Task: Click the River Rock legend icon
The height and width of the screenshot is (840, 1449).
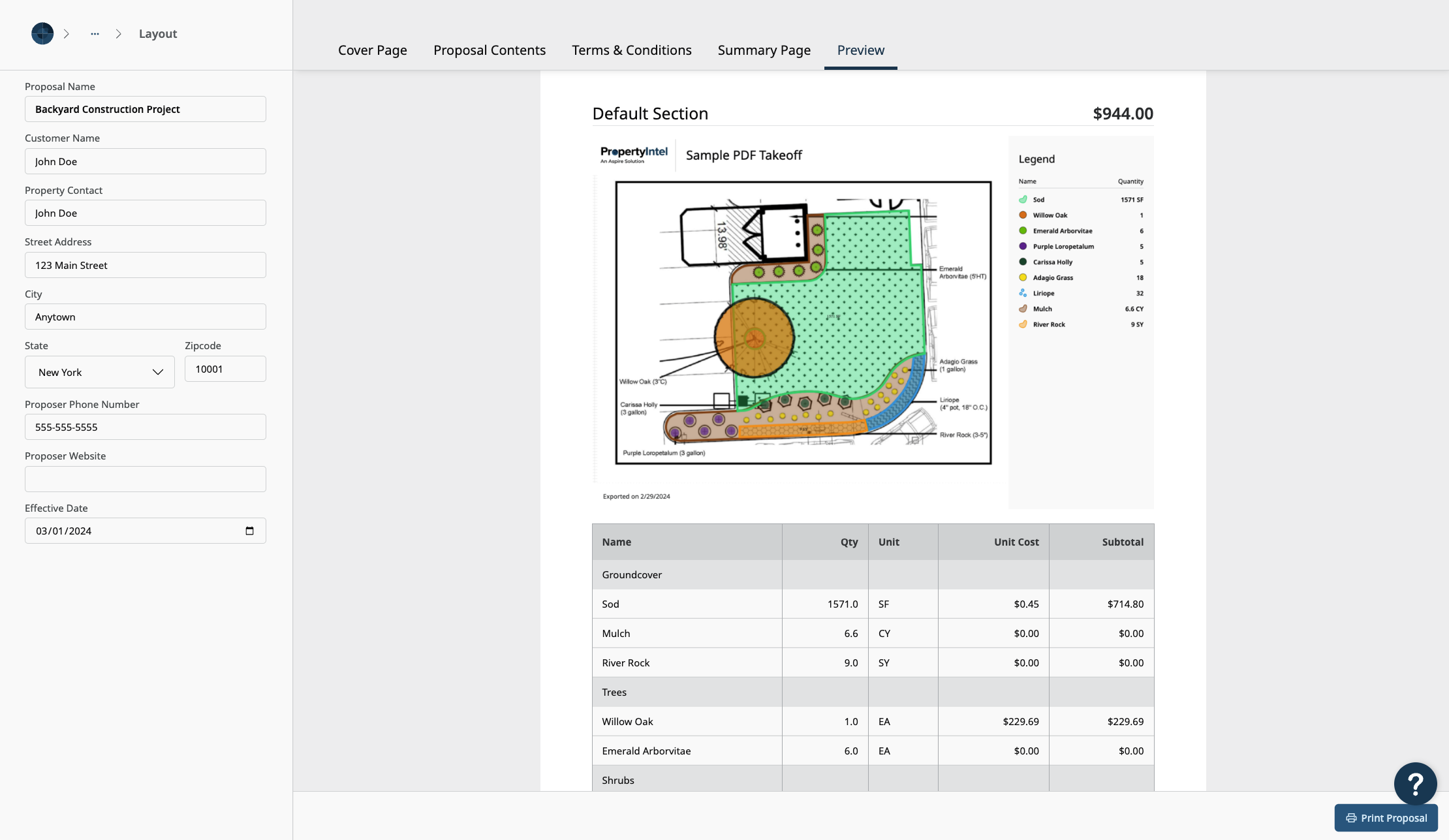Action: 1023,324
